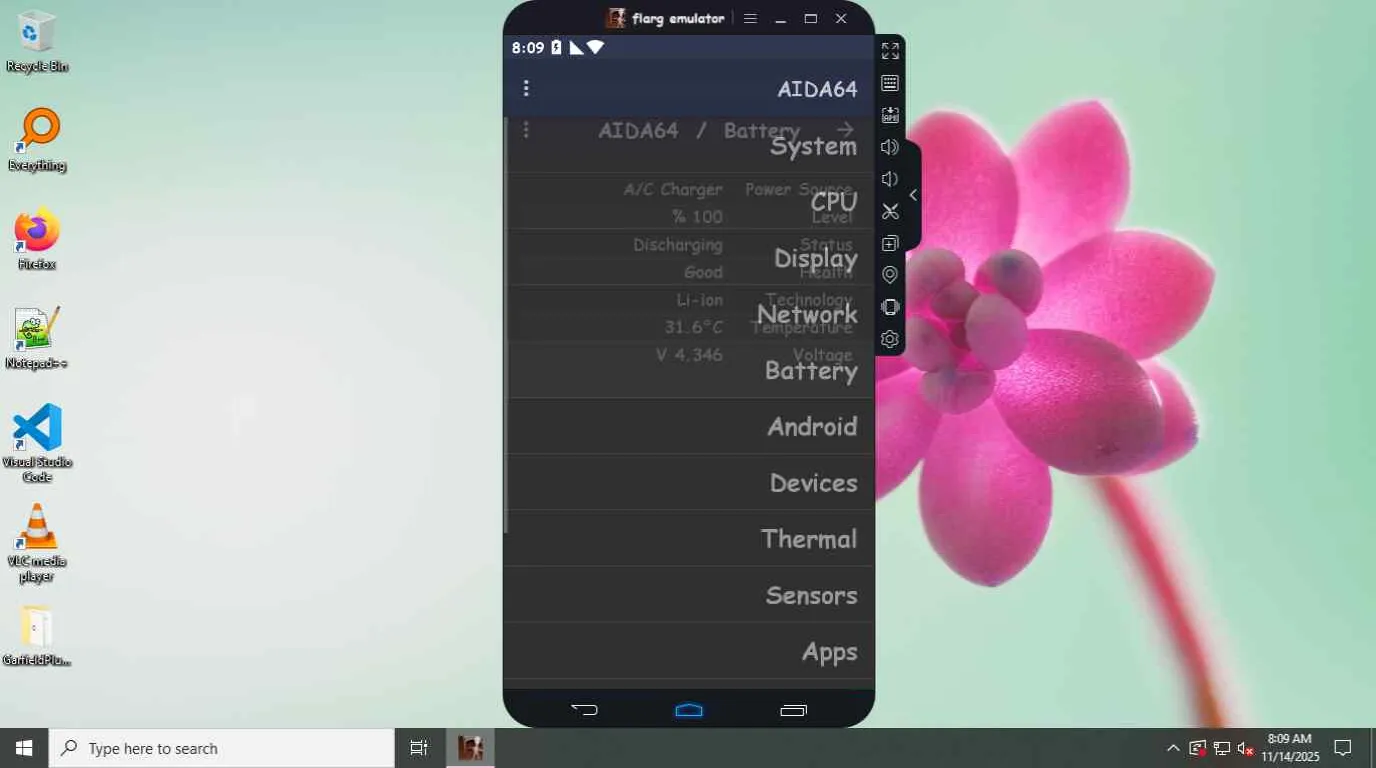This screenshot has width=1376, height=768.
Task: Open the Windows Start menu
Action: tap(24, 748)
